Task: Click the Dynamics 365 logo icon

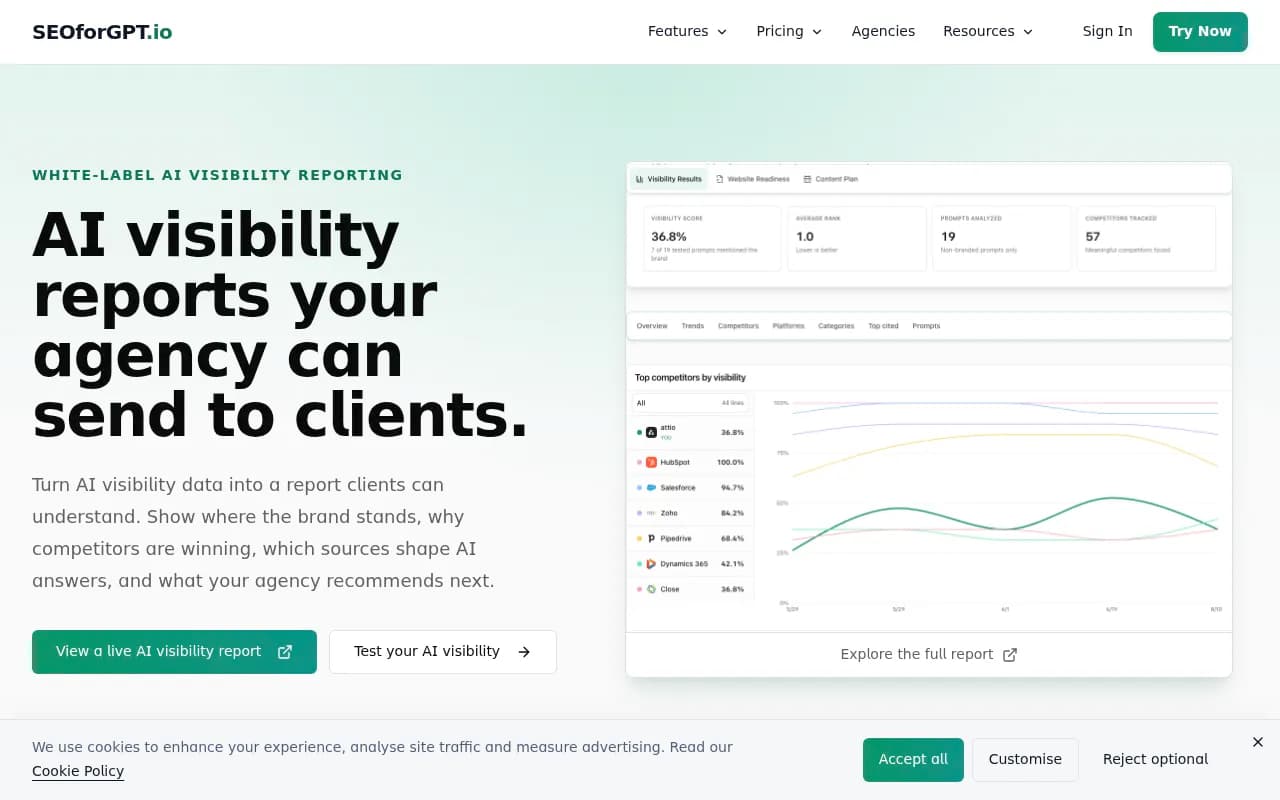Action: (651, 564)
